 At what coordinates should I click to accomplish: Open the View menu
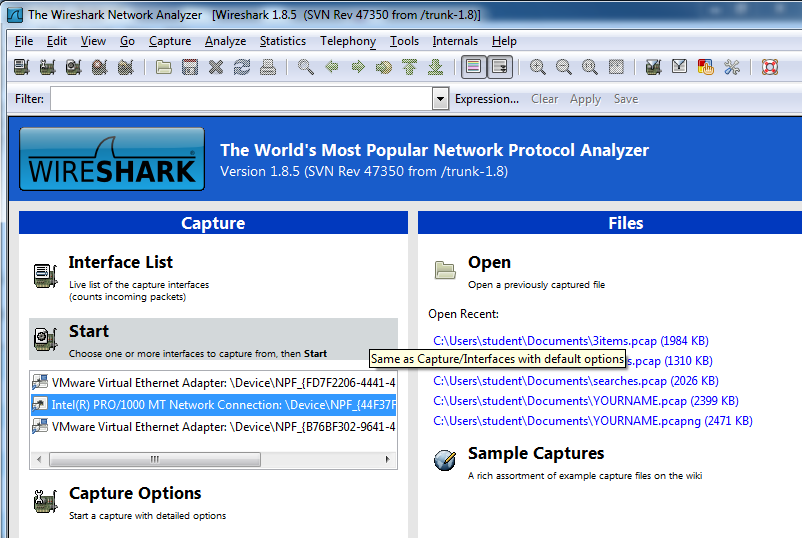93,41
